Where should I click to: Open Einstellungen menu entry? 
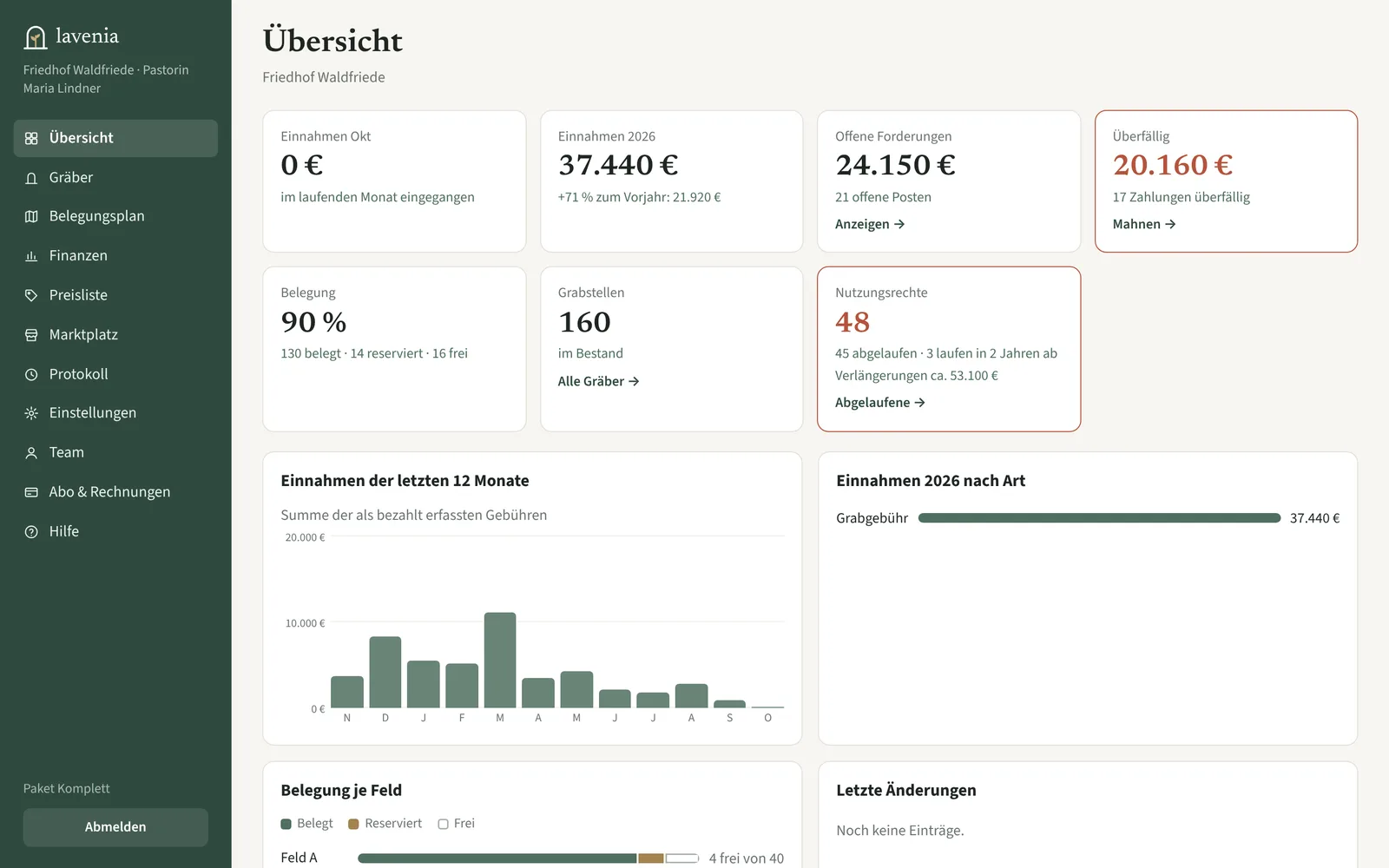(115, 413)
